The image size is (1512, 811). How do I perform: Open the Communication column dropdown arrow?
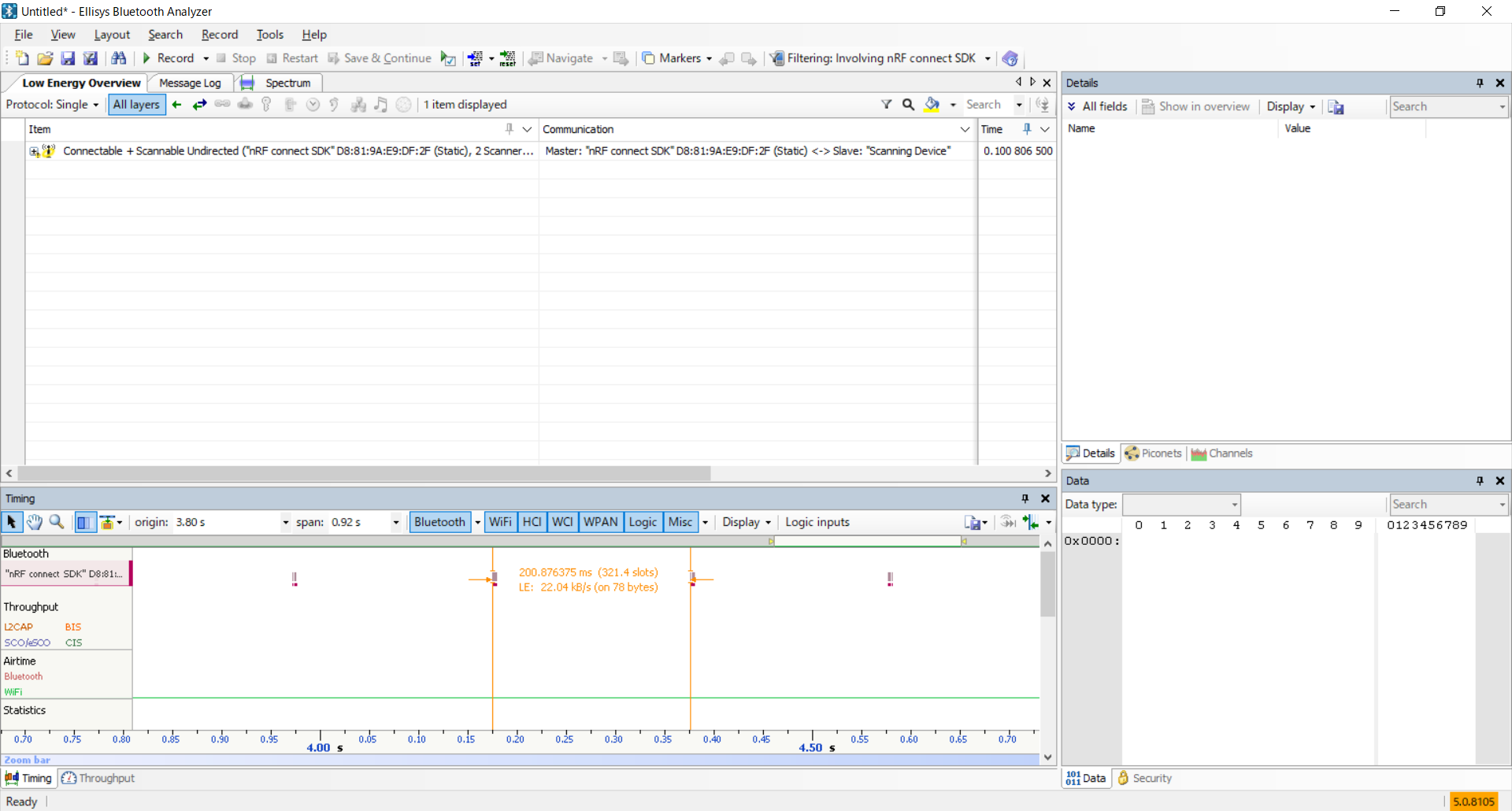(965, 129)
